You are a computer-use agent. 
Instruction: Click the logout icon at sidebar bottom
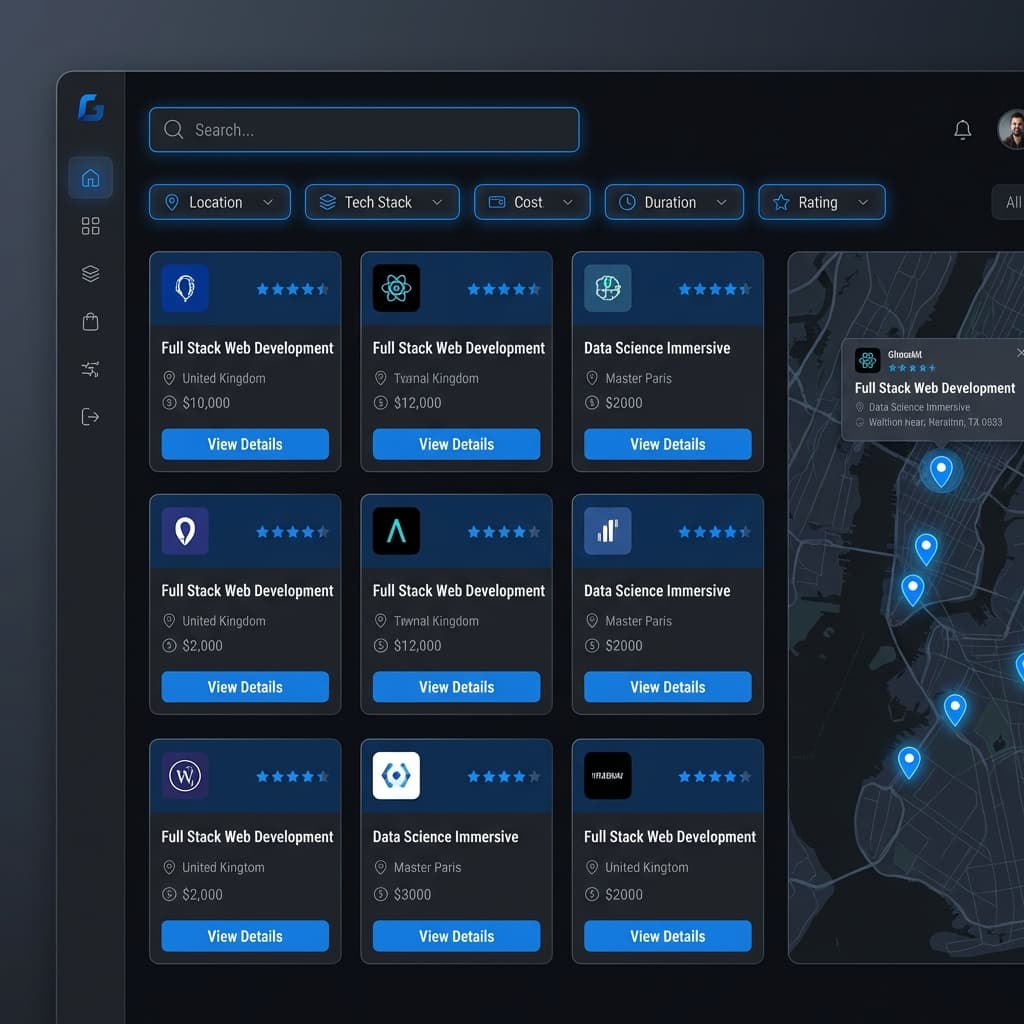[90, 416]
